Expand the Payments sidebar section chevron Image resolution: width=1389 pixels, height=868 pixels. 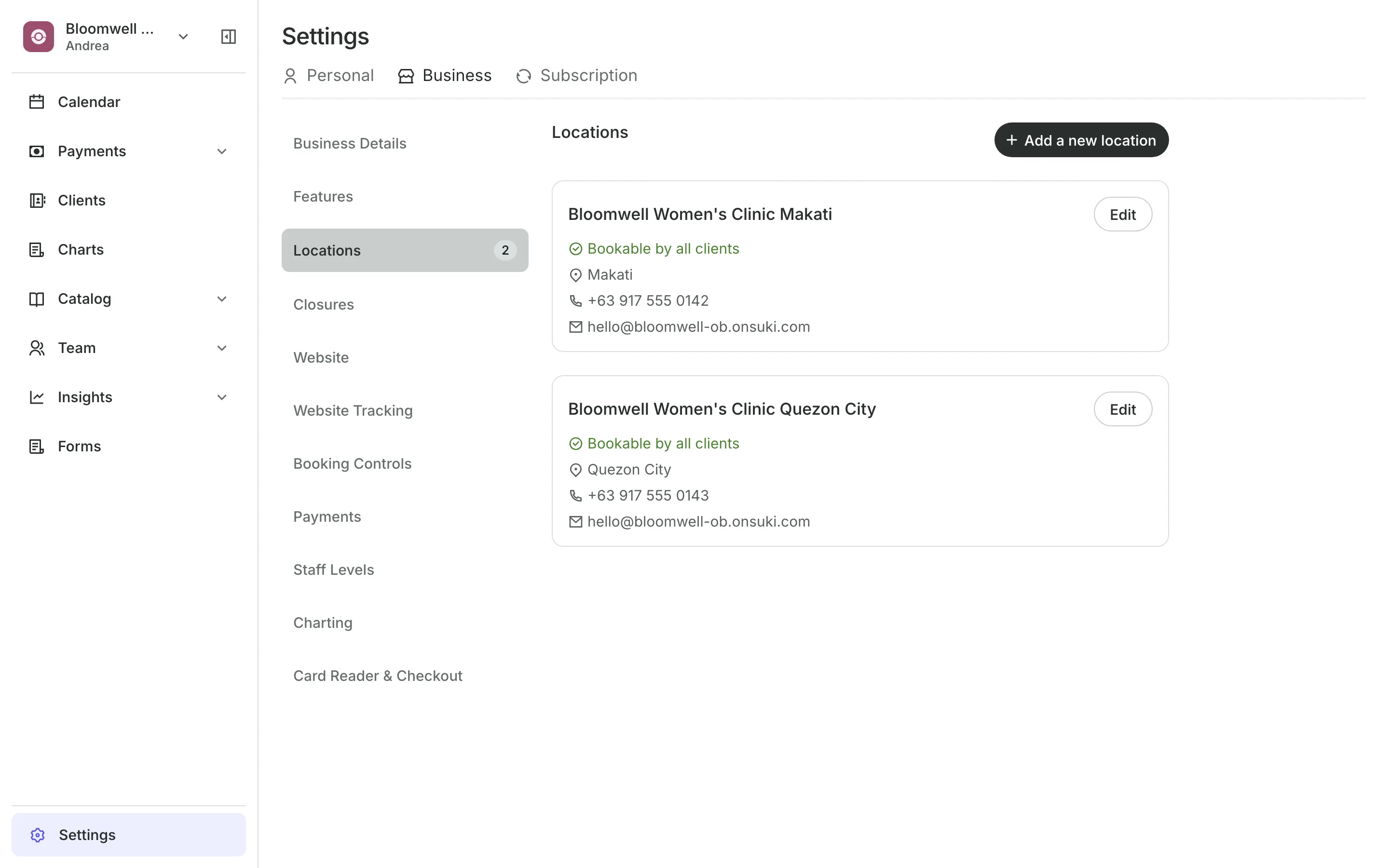coord(222,151)
